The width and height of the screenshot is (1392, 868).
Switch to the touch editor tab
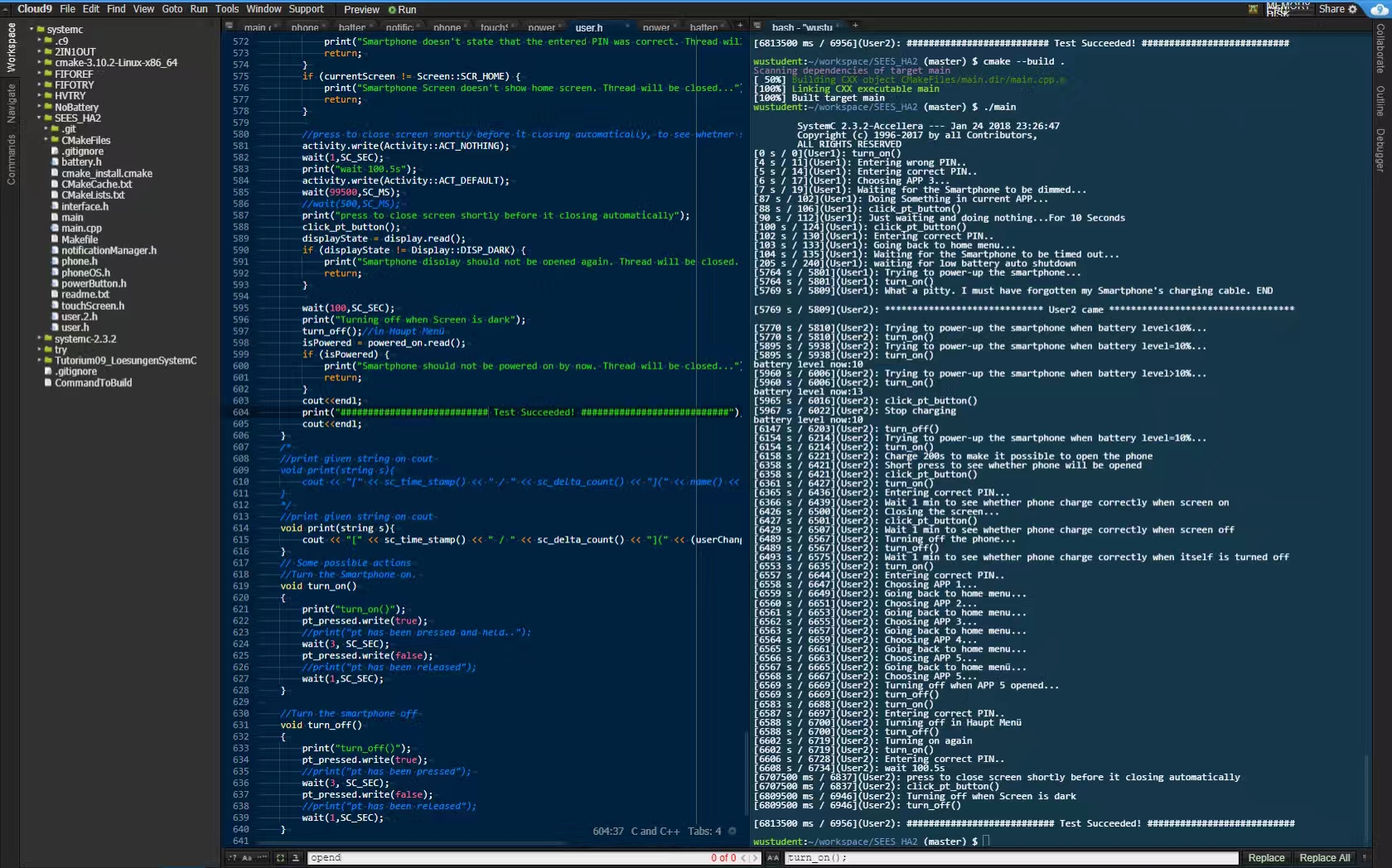click(499, 27)
